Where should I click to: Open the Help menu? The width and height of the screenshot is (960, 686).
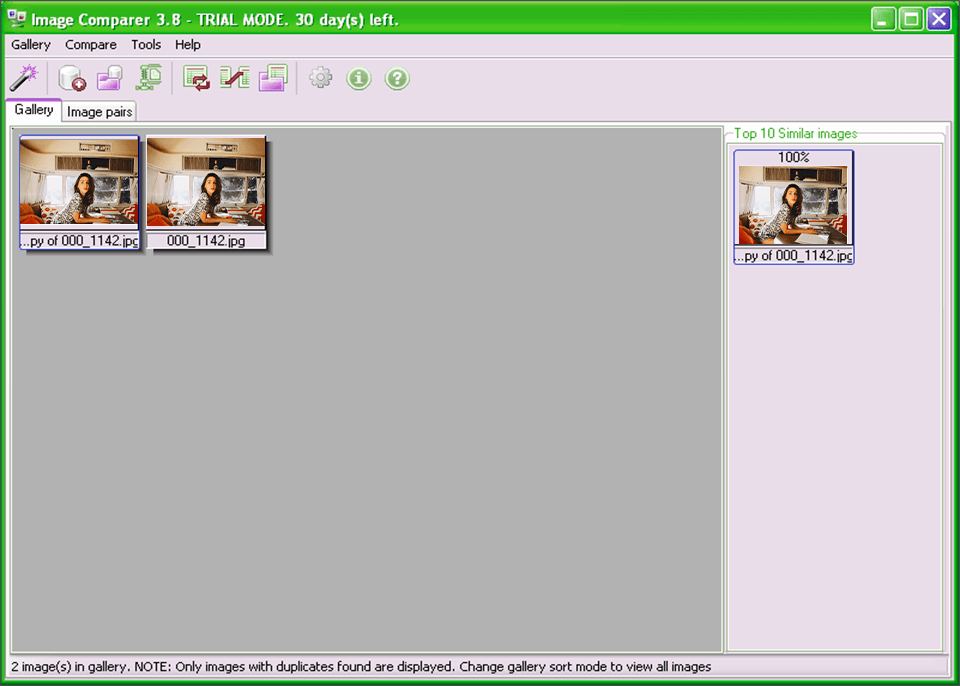[x=188, y=45]
